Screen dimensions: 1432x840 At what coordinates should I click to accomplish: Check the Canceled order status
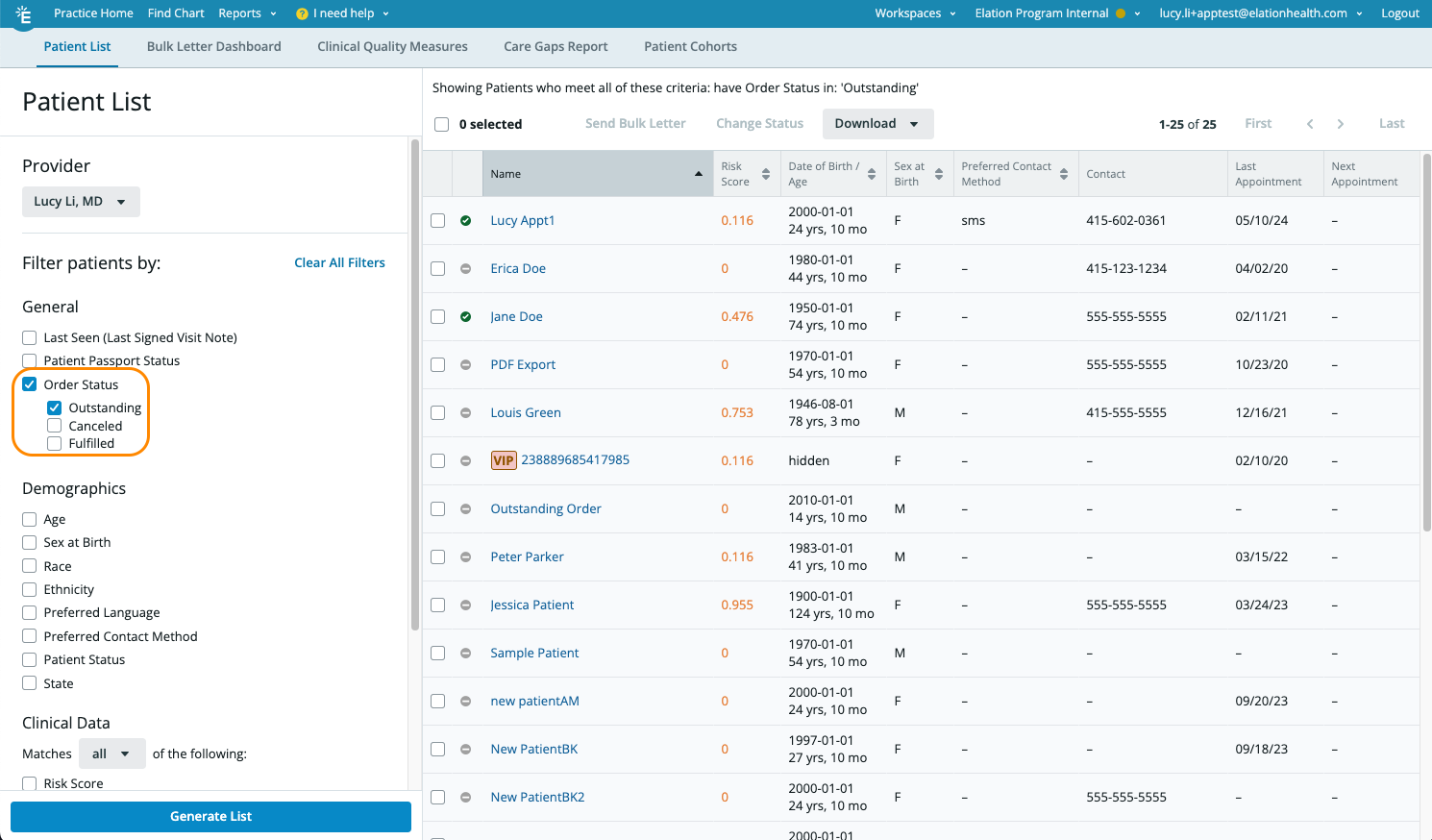point(55,426)
